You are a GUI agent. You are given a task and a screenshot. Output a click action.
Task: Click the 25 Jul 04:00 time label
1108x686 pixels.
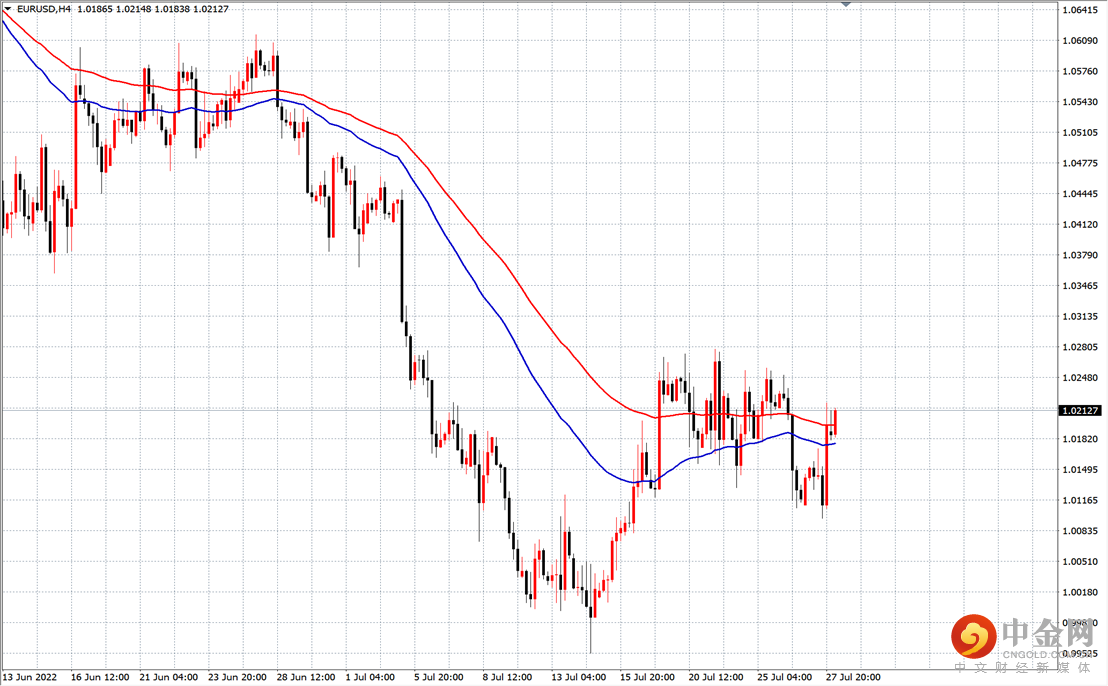(785, 677)
